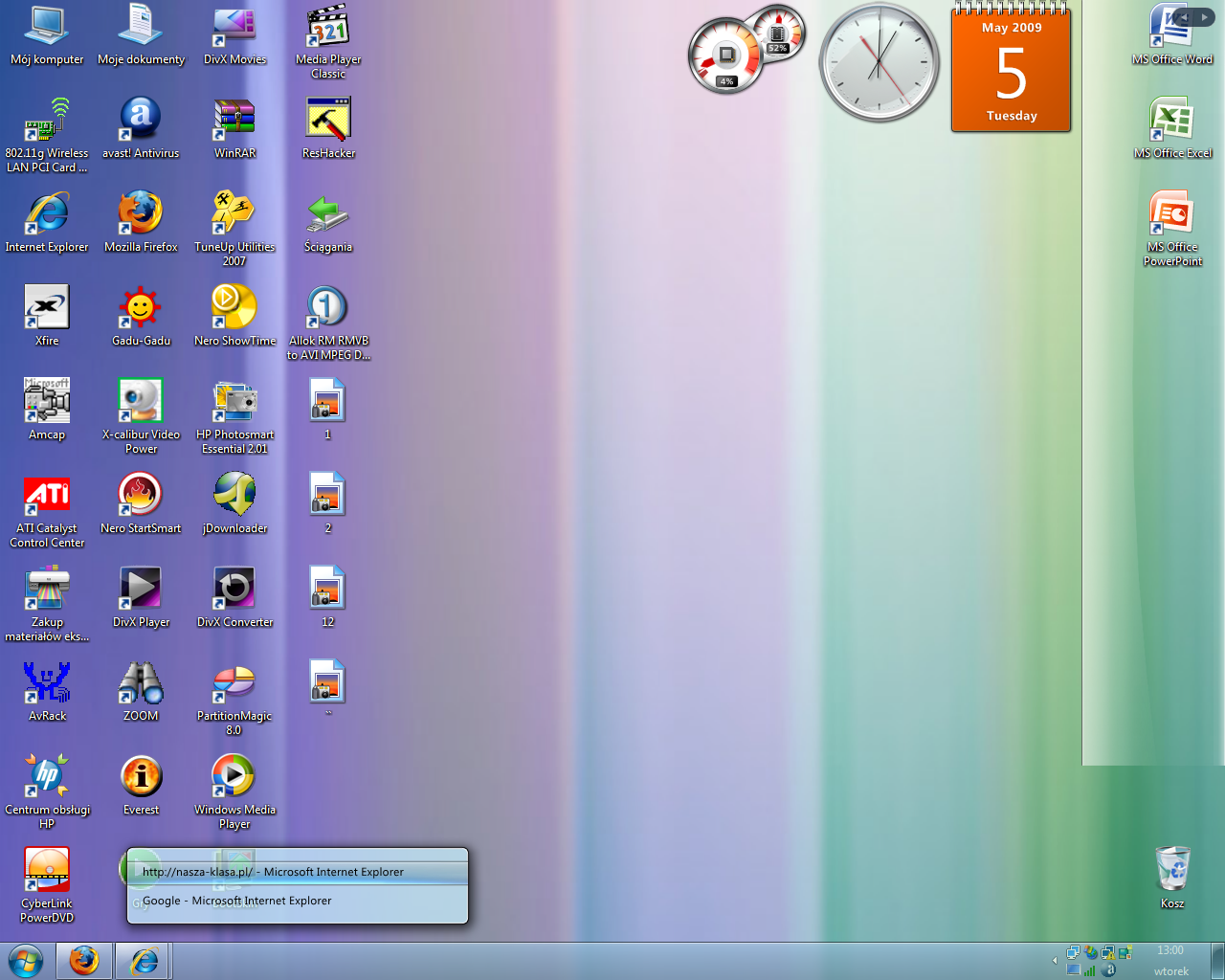This screenshot has width=1225, height=980.
Task: Select the ZOOM binoculars icon
Action: [141, 691]
